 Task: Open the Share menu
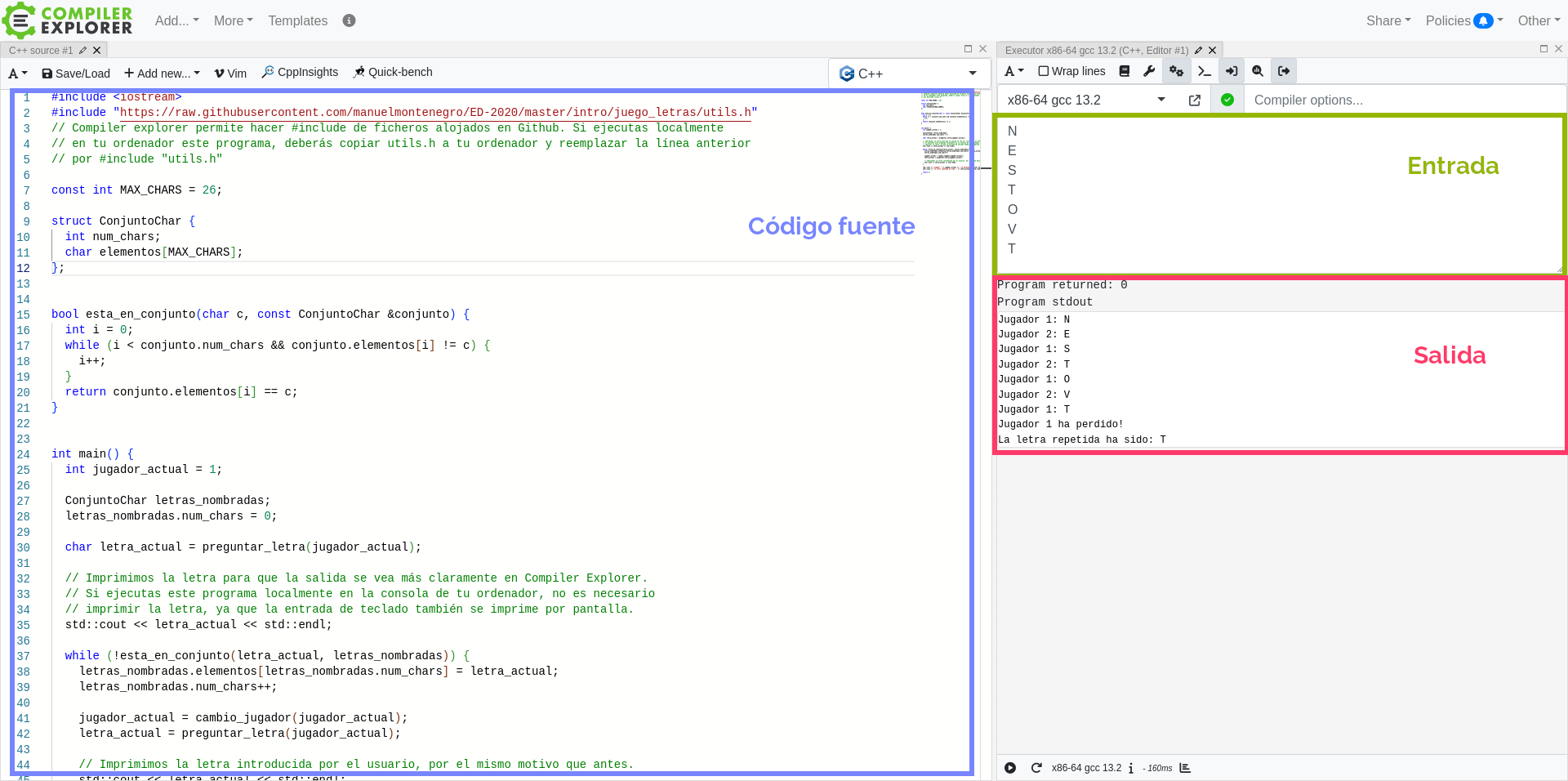pos(1388,20)
